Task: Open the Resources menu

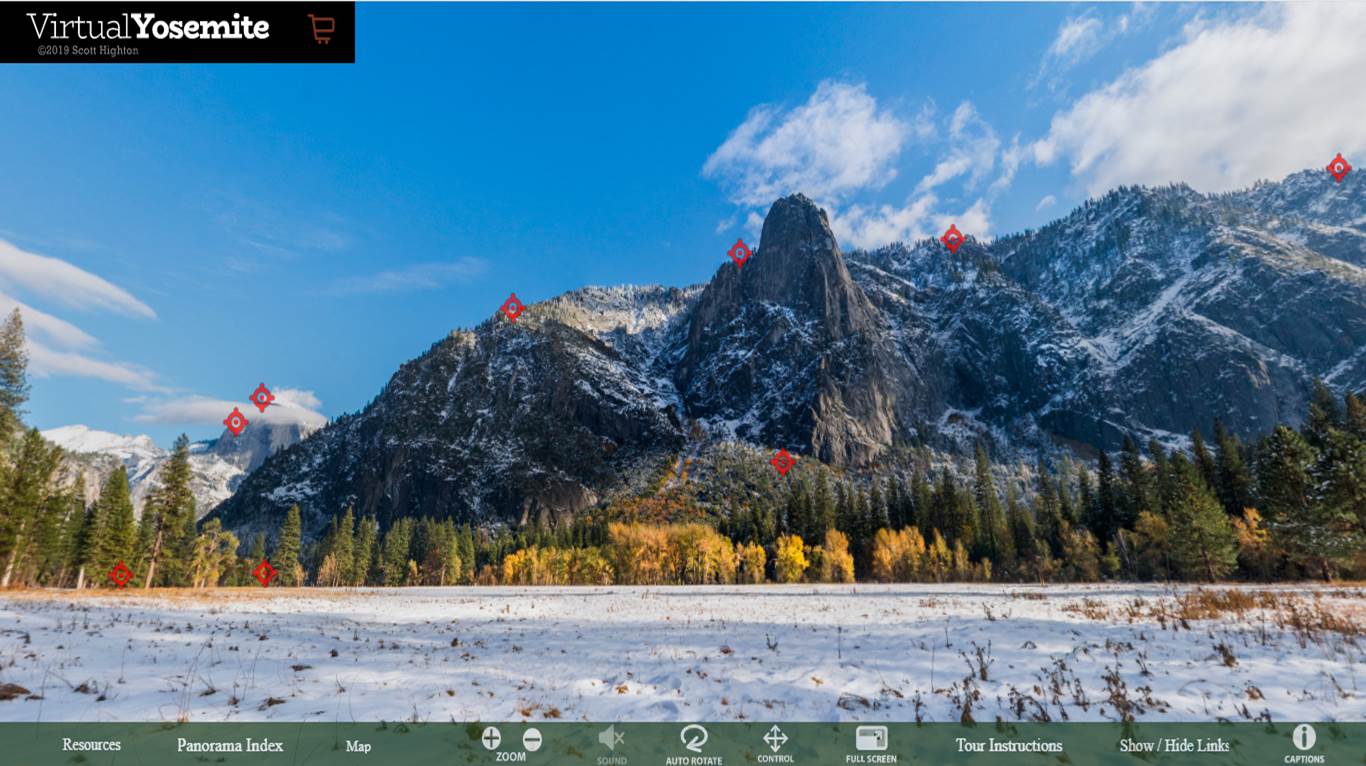Action: click(x=91, y=745)
